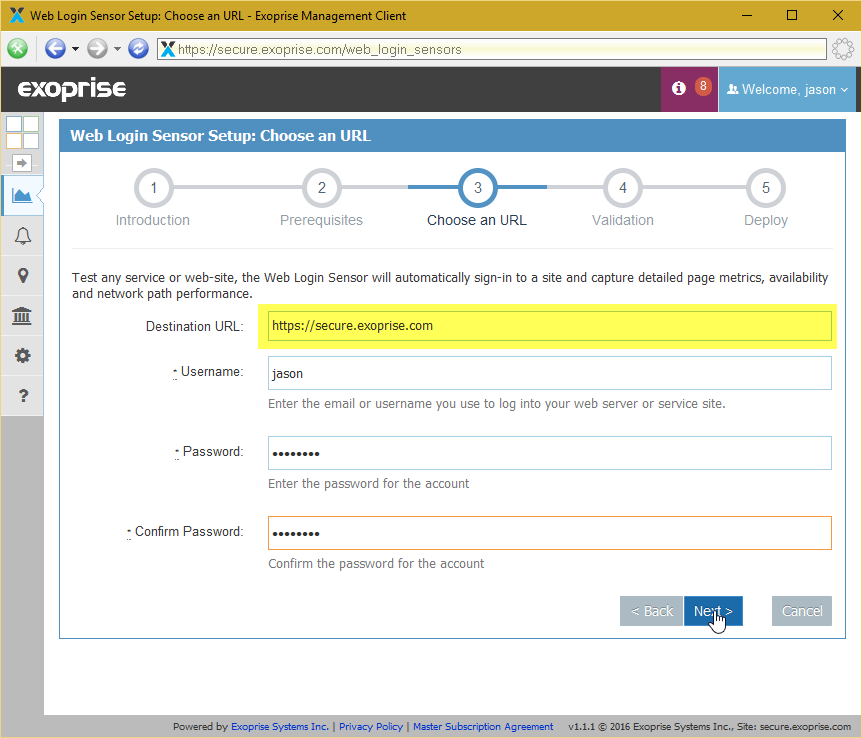
Task: Go to step 2 Prerequisites
Action: tap(322, 188)
